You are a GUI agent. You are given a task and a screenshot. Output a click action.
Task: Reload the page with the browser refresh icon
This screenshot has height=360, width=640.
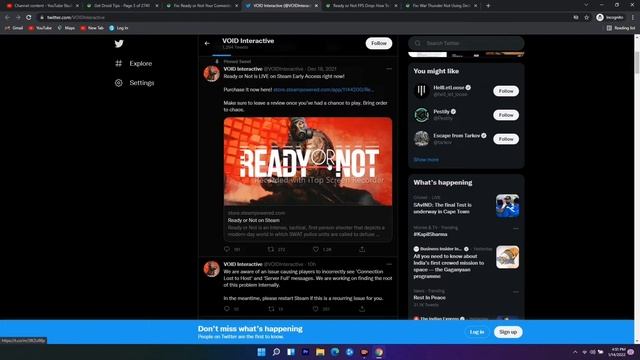tap(29, 18)
